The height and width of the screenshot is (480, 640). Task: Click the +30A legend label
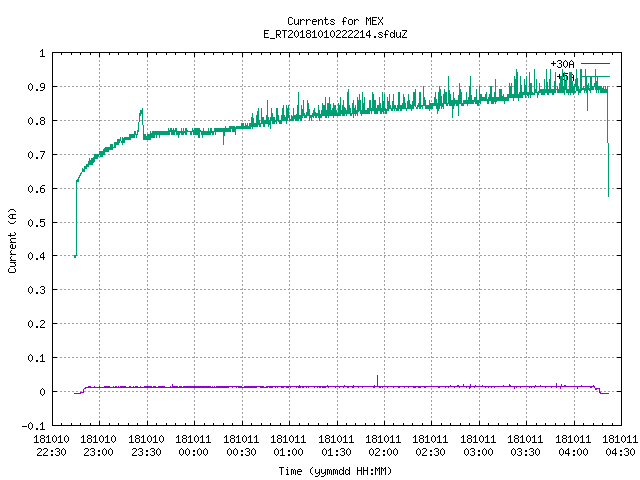click(562, 64)
